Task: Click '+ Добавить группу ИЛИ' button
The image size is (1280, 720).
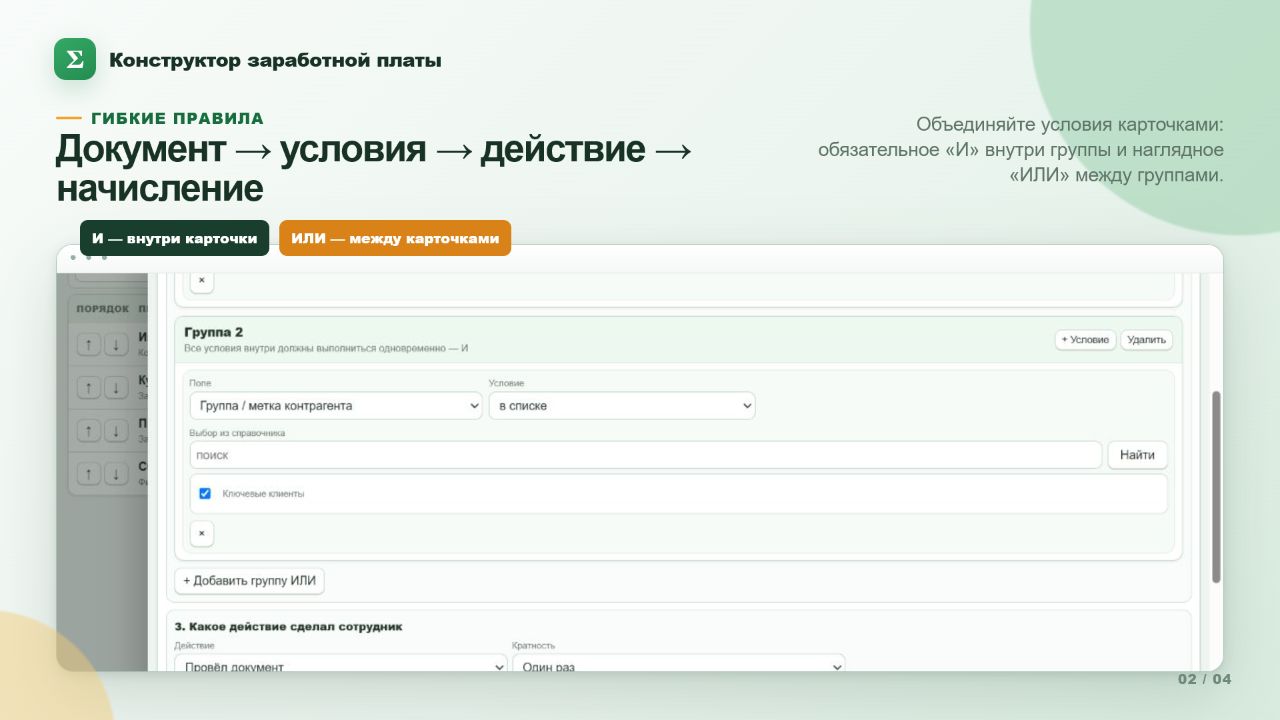Action: [250, 581]
